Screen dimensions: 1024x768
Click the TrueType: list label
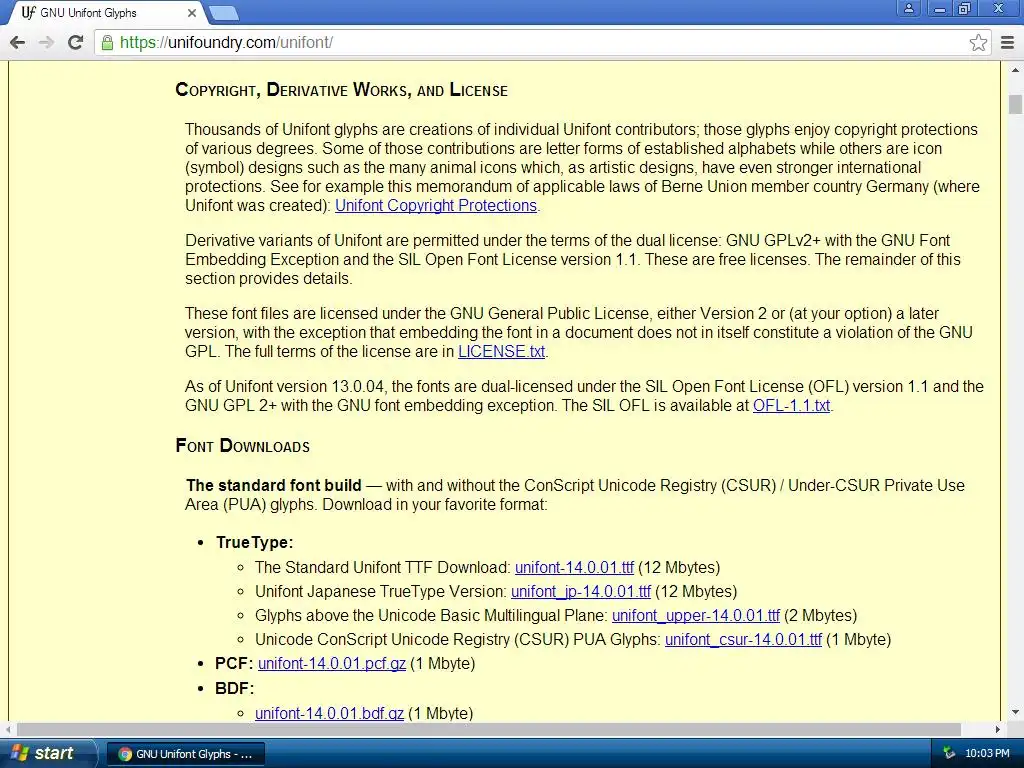tap(255, 543)
